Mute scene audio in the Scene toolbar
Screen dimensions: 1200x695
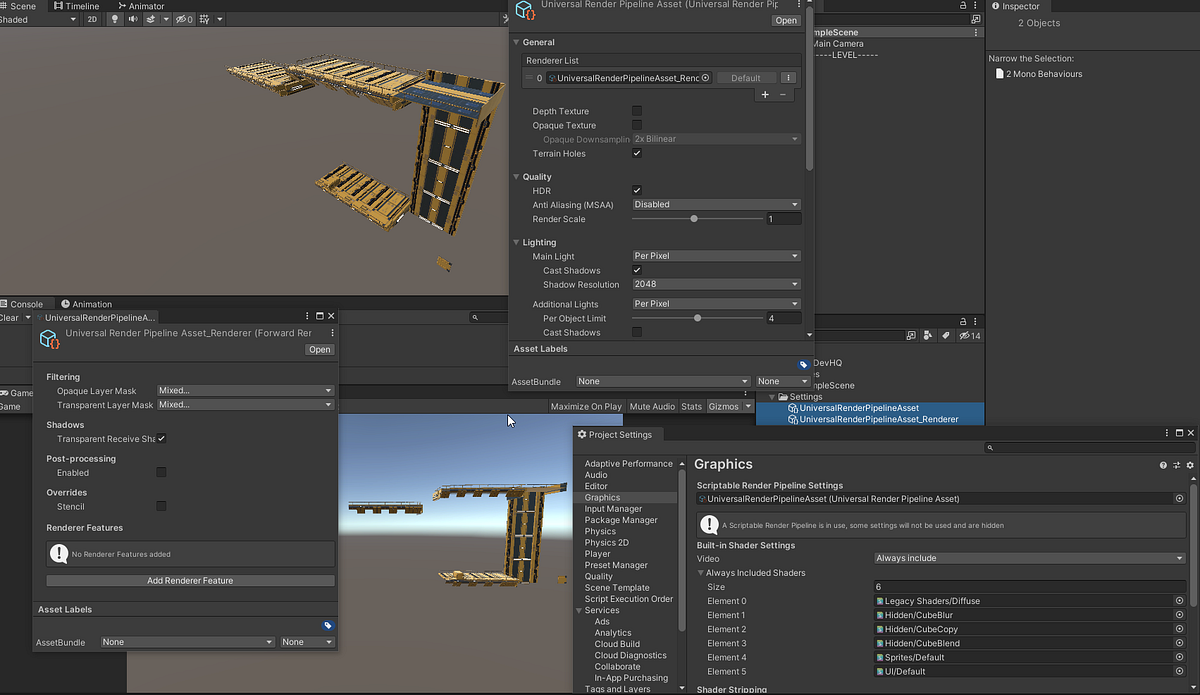click(x=133, y=19)
